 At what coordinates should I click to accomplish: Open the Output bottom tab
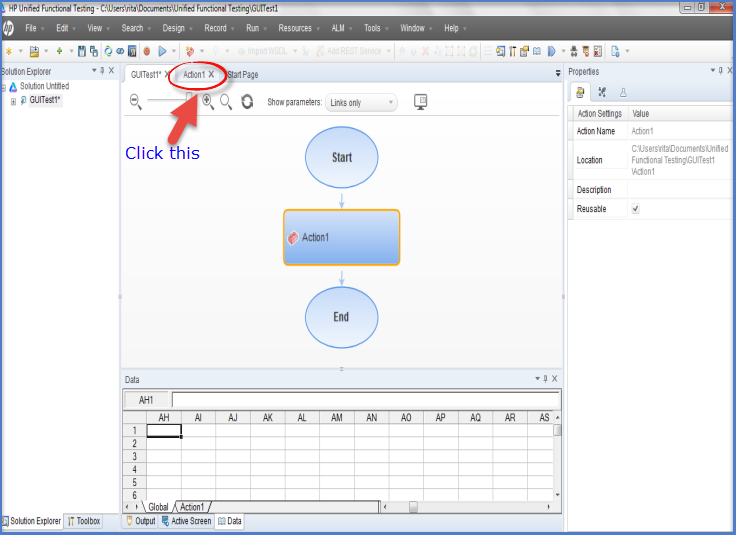(x=141, y=521)
